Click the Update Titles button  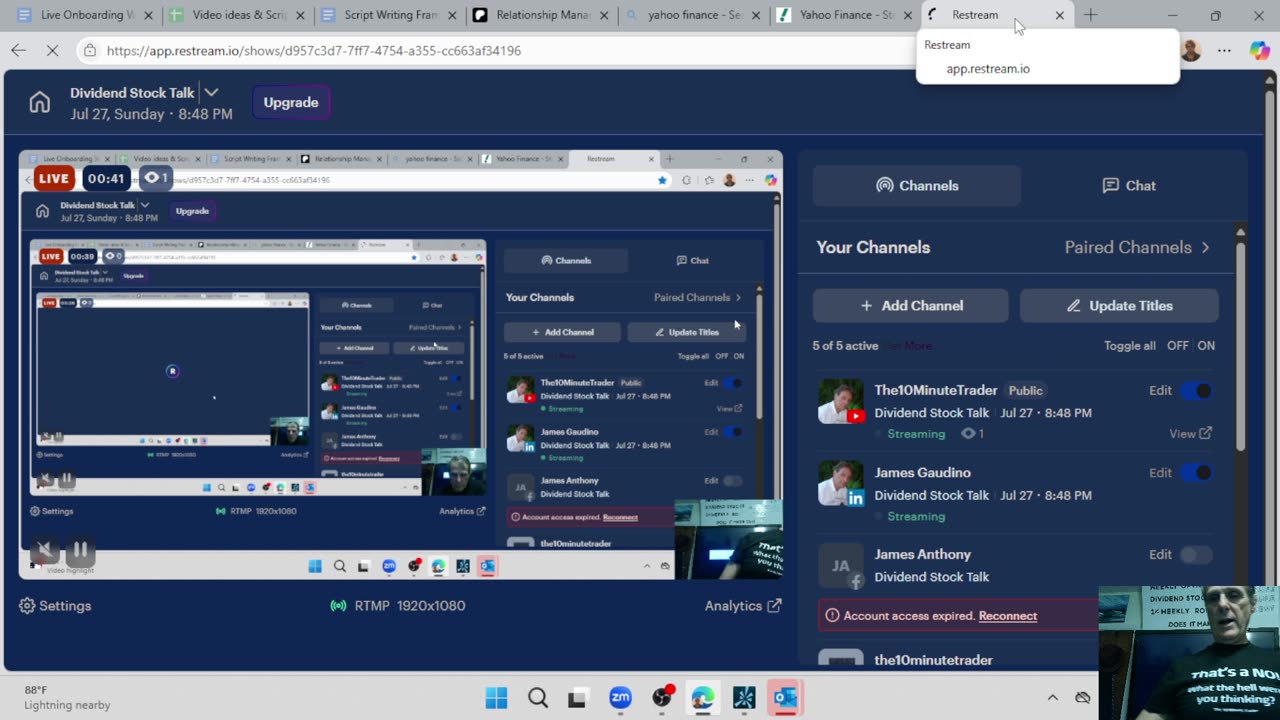point(1119,306)
